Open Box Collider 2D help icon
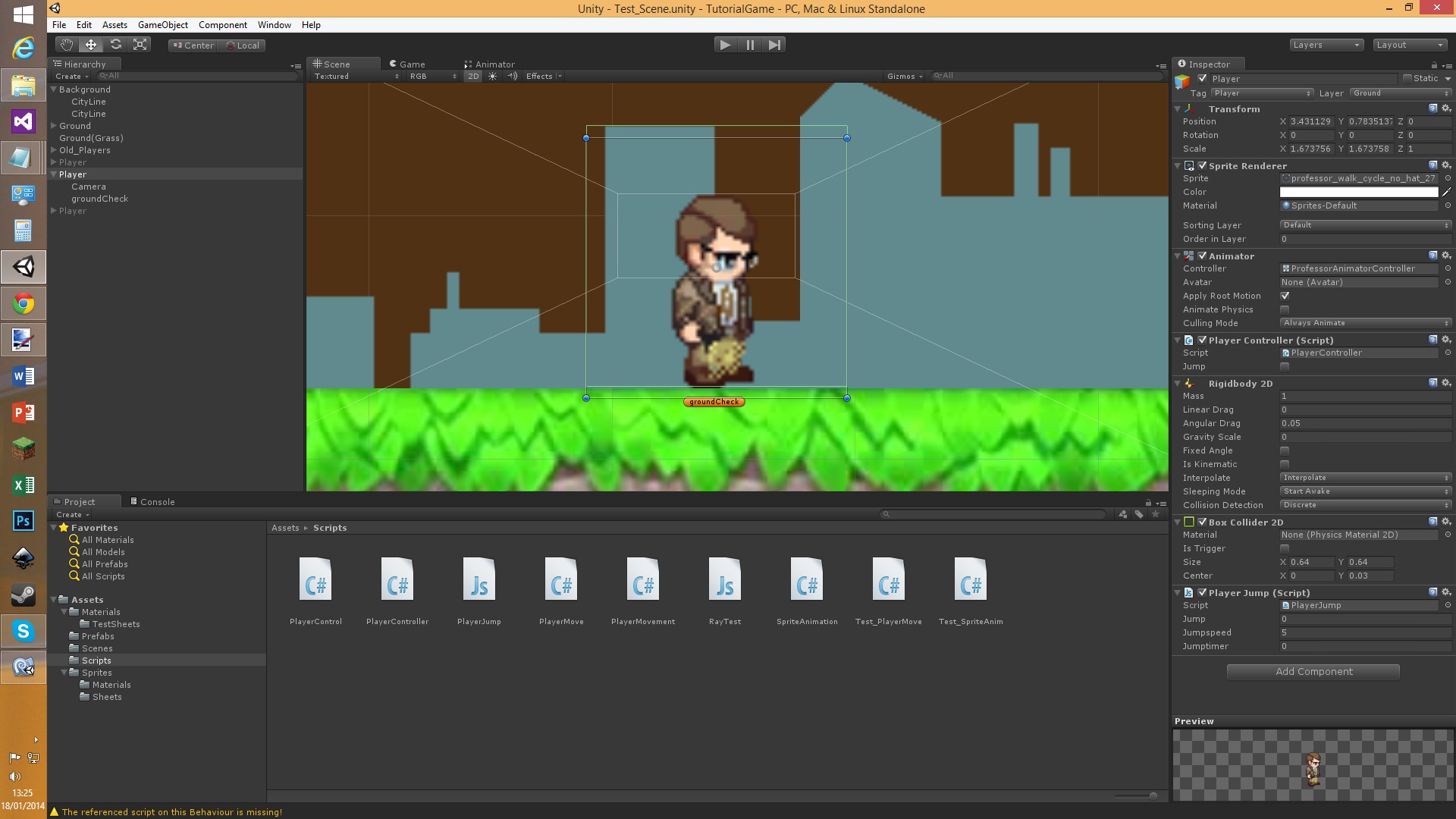 tap(1433, 522)
